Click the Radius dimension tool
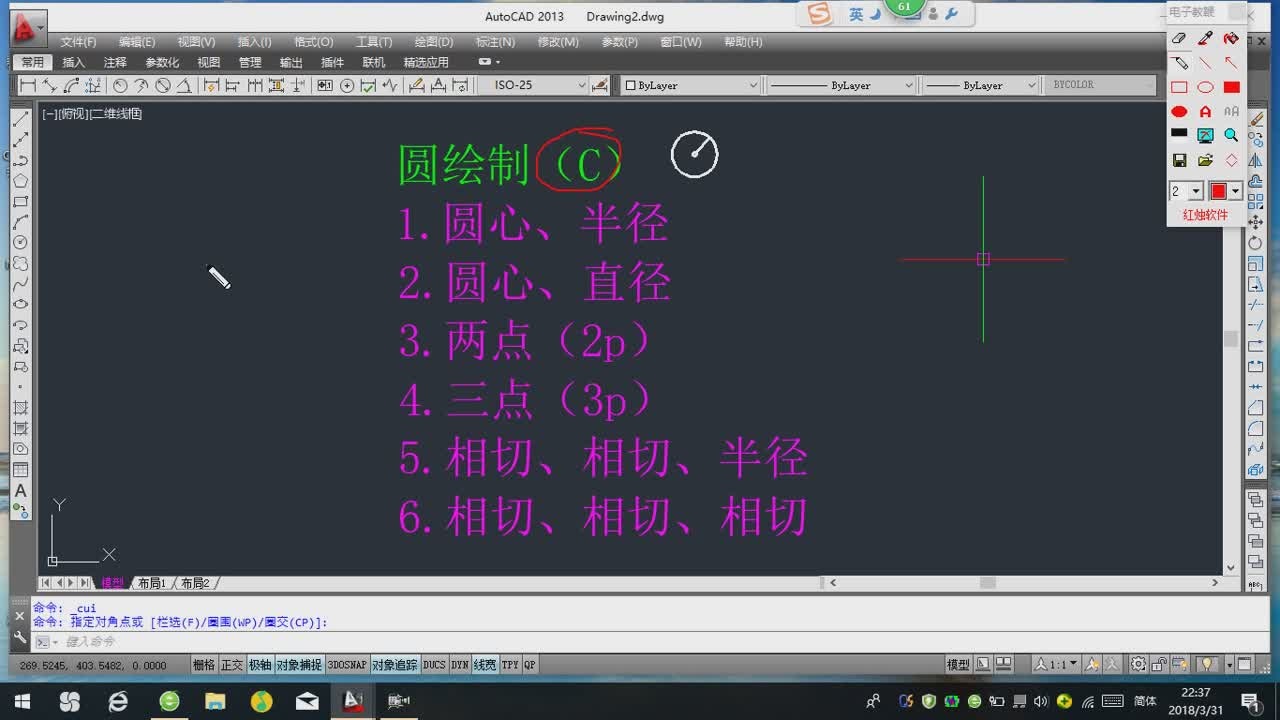The height and width of the screenshot is (720, 1280). (119, 86)
